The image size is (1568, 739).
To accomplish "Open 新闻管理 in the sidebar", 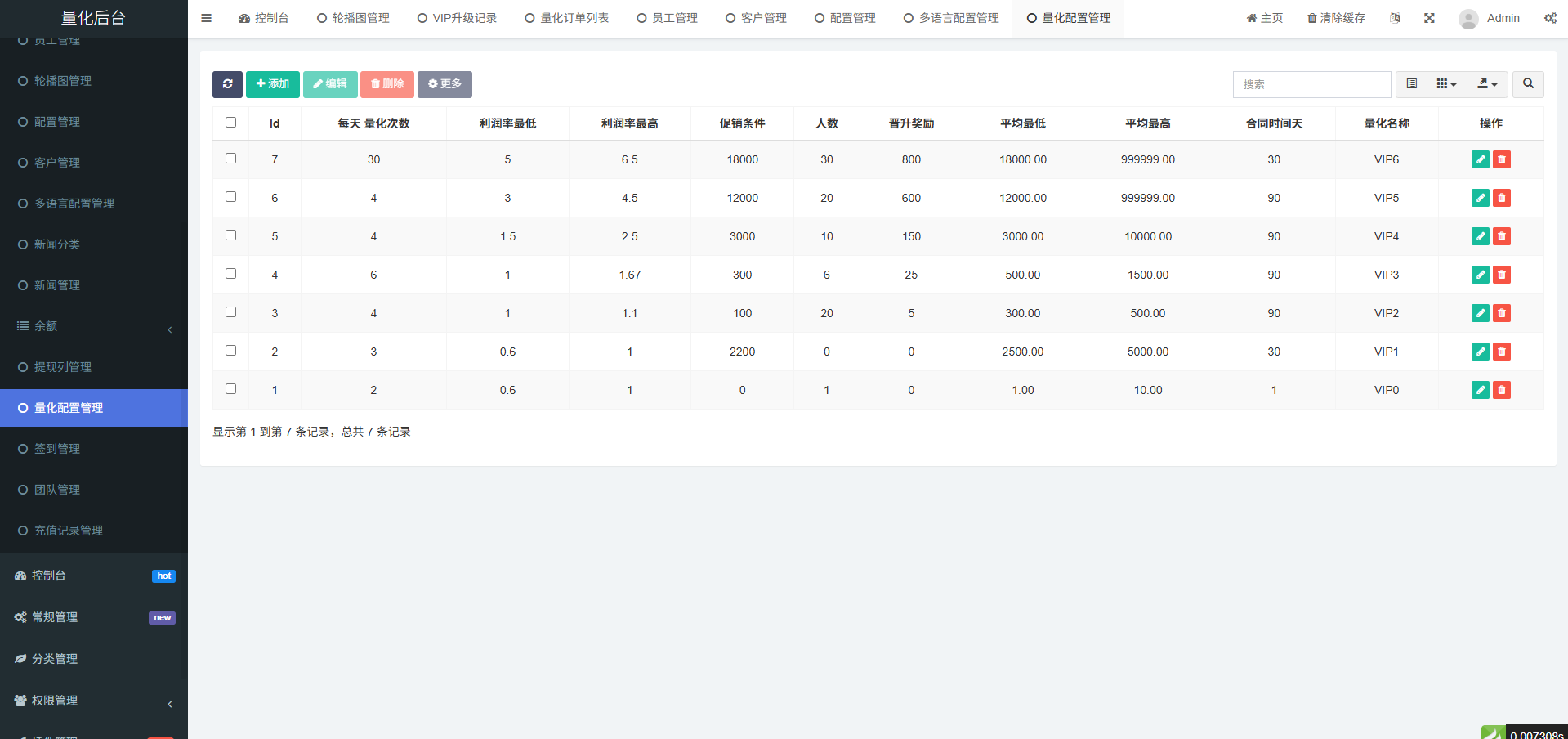I will 94,285.
